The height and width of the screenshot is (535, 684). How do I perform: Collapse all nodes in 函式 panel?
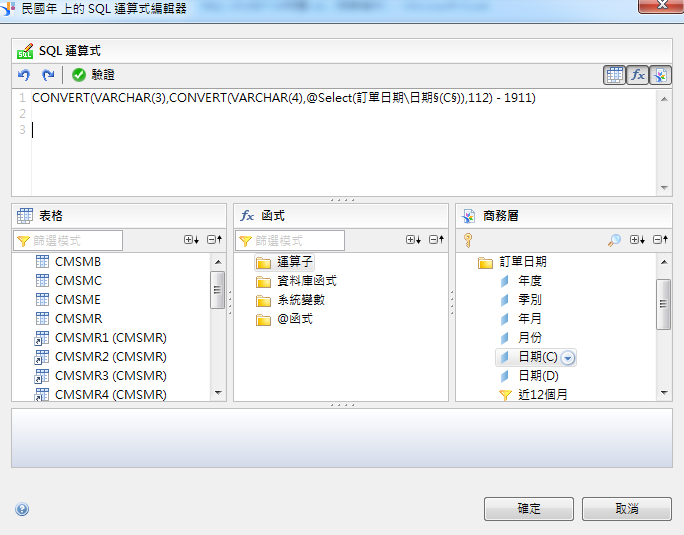[x=436, y=240]
